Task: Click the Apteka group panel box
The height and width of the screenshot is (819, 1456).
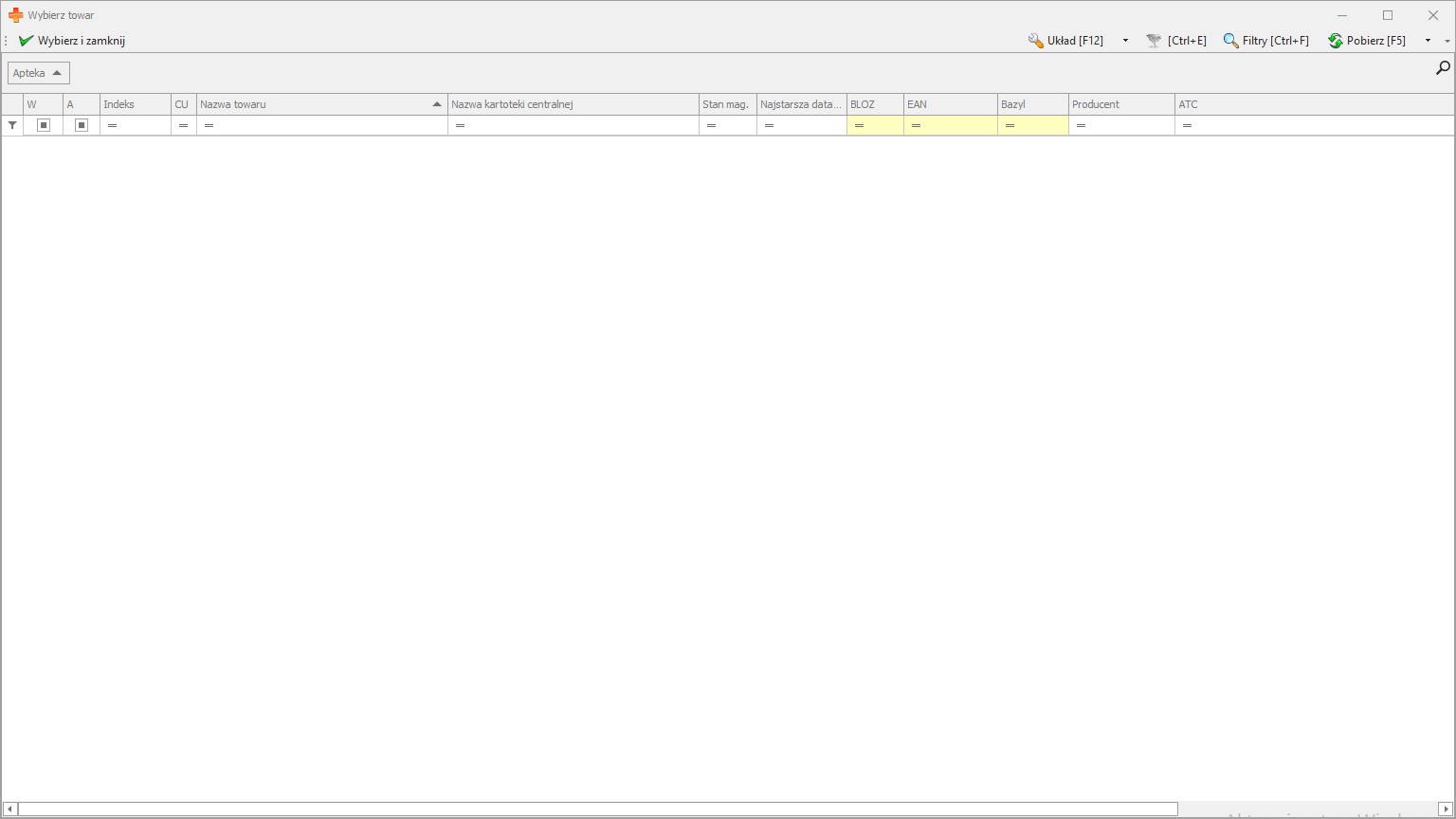Action: tap(38, 73)
